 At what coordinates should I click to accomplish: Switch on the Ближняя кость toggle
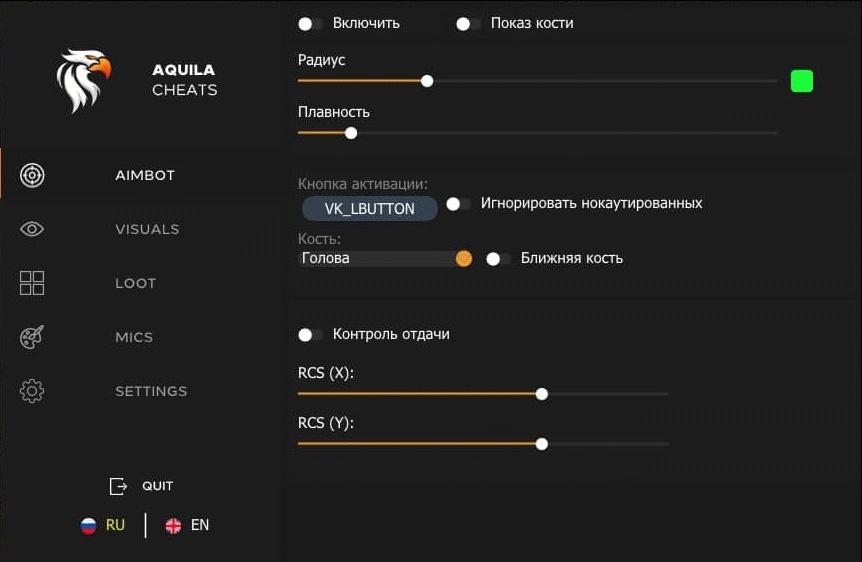pyautogui.click(x=498, y=258)
